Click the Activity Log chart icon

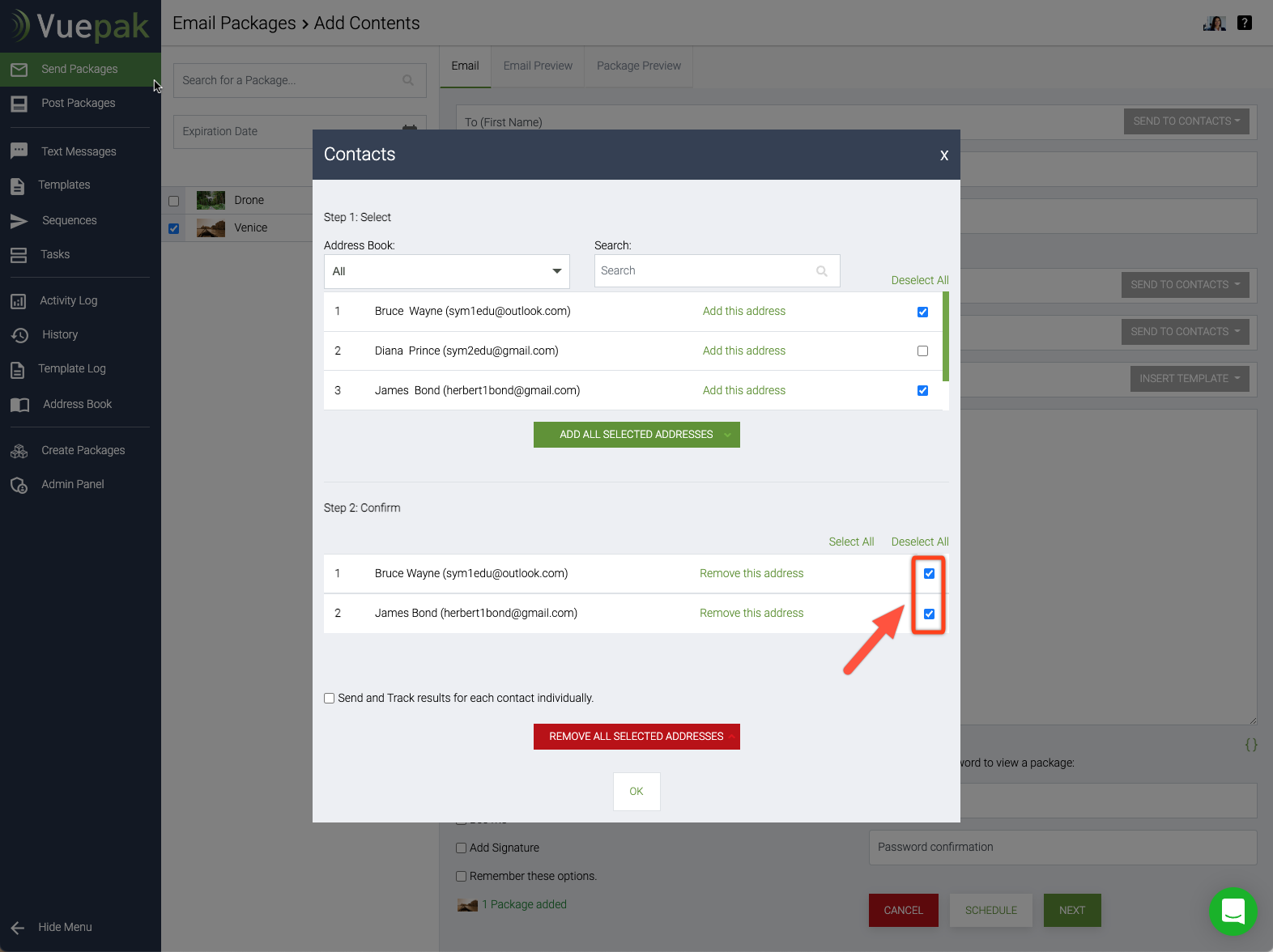click(19, 301)
